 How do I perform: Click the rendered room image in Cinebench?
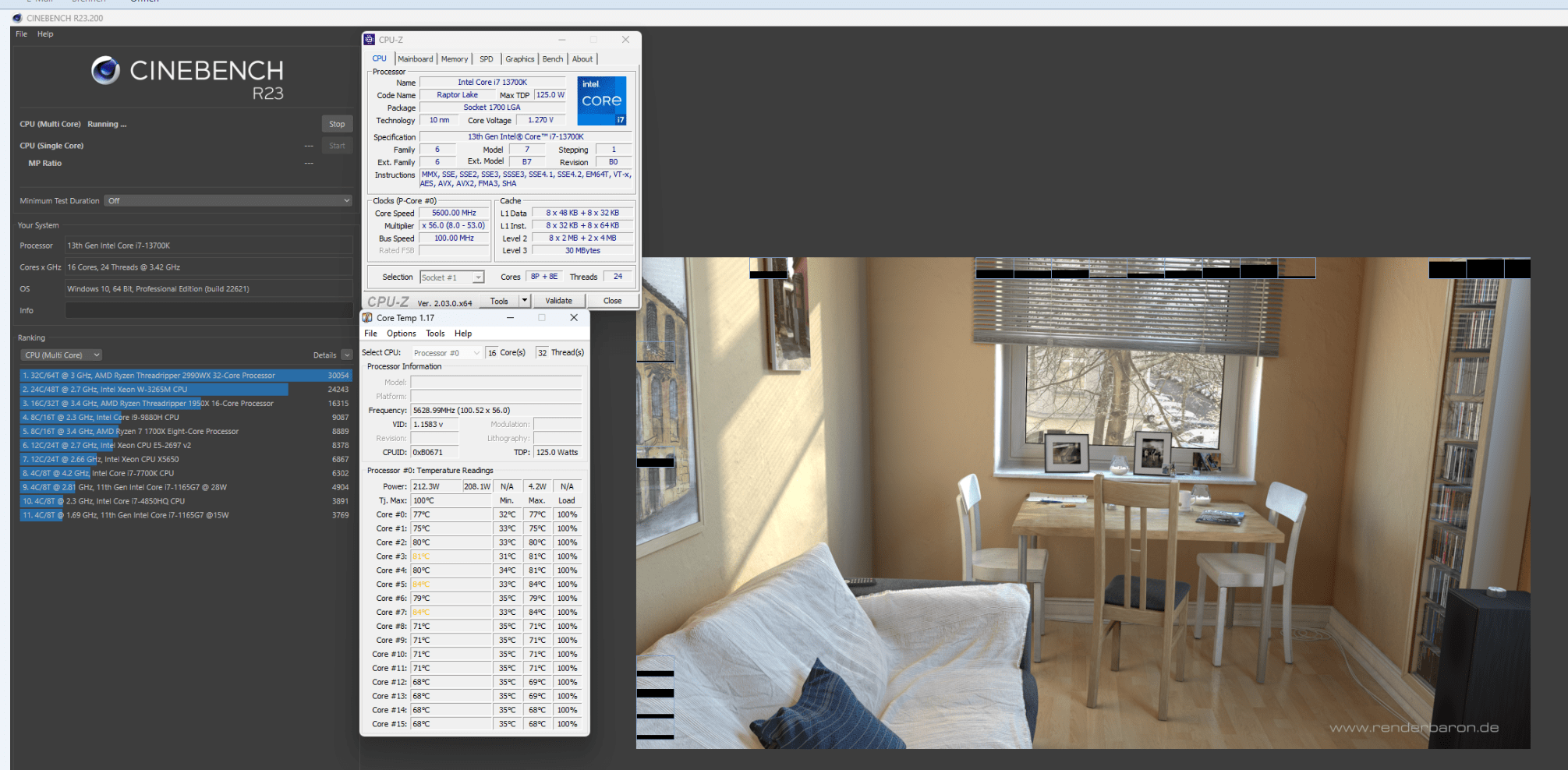tap(1083, 503)
